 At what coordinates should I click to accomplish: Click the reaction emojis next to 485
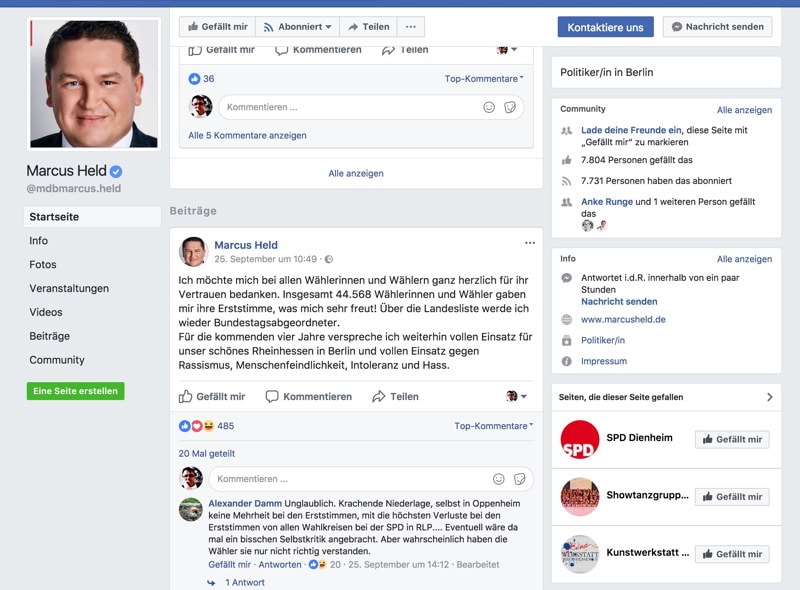(197, 426)
